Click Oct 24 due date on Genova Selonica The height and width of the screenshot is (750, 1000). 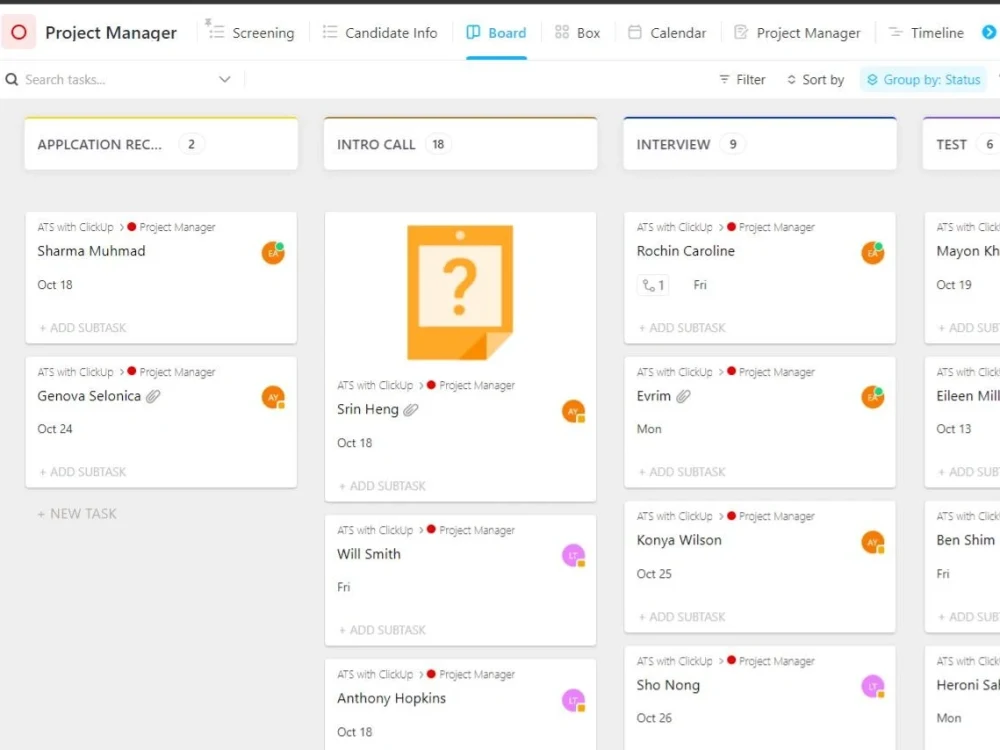[x=55, y=429]
